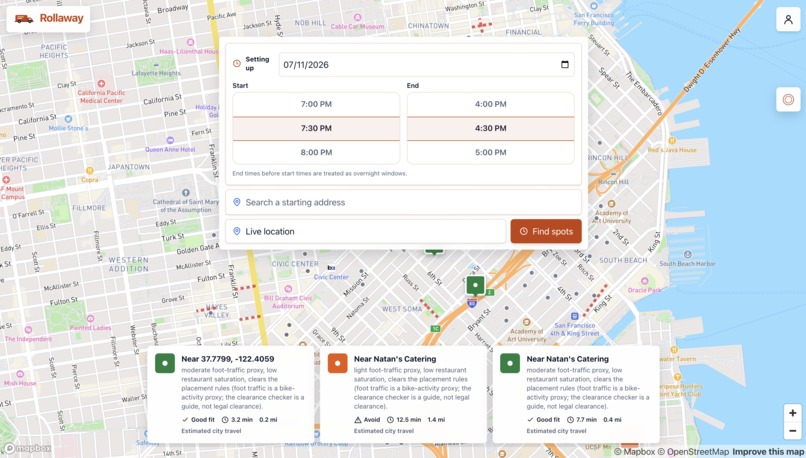The width and height of the screenshot is (806, 458).
Task: Focus the Search a starting address field
Action: tap(404, 203)
